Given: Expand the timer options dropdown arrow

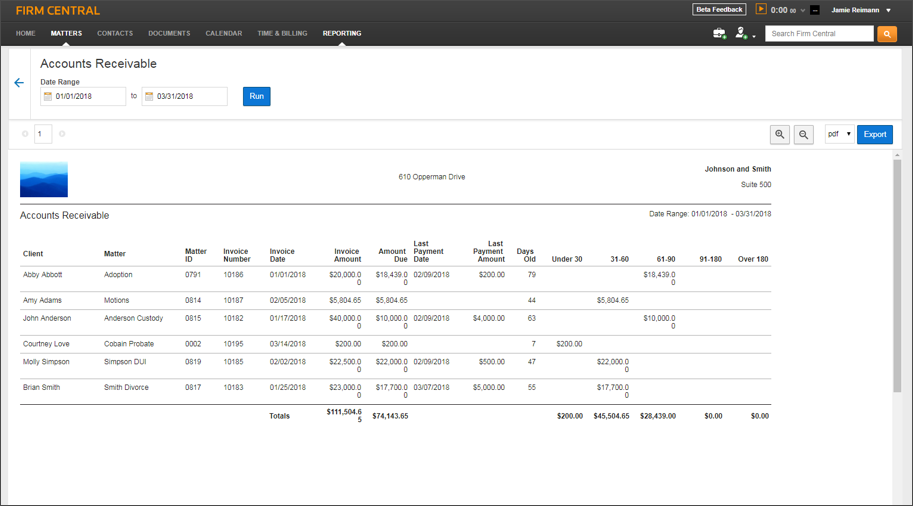Looking at the screenshot, I should pos(802,11).
